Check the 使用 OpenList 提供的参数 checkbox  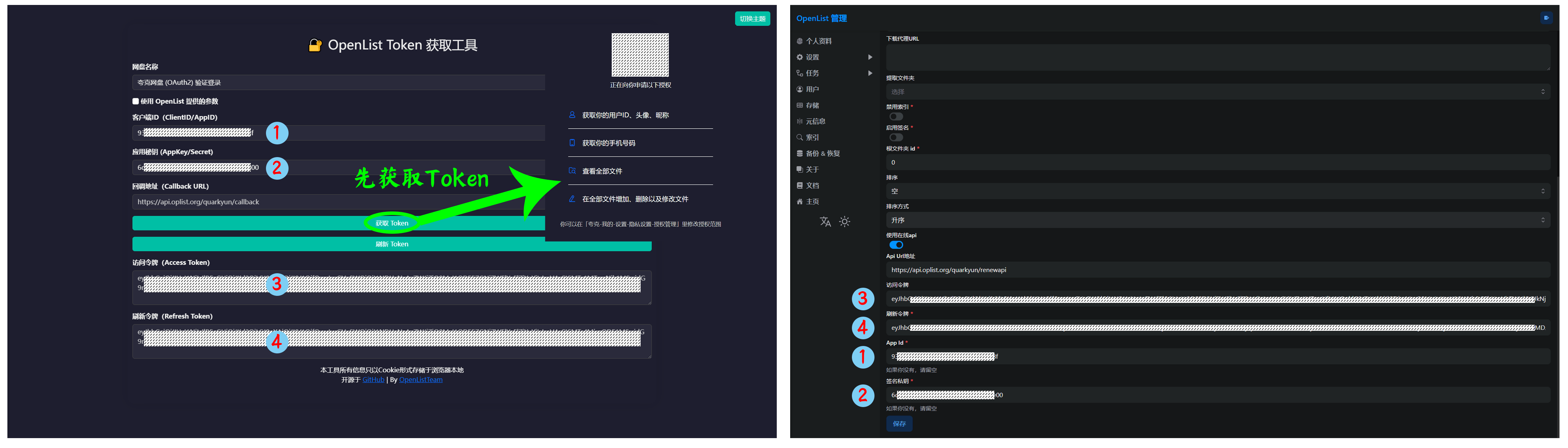tap(136, 101)
